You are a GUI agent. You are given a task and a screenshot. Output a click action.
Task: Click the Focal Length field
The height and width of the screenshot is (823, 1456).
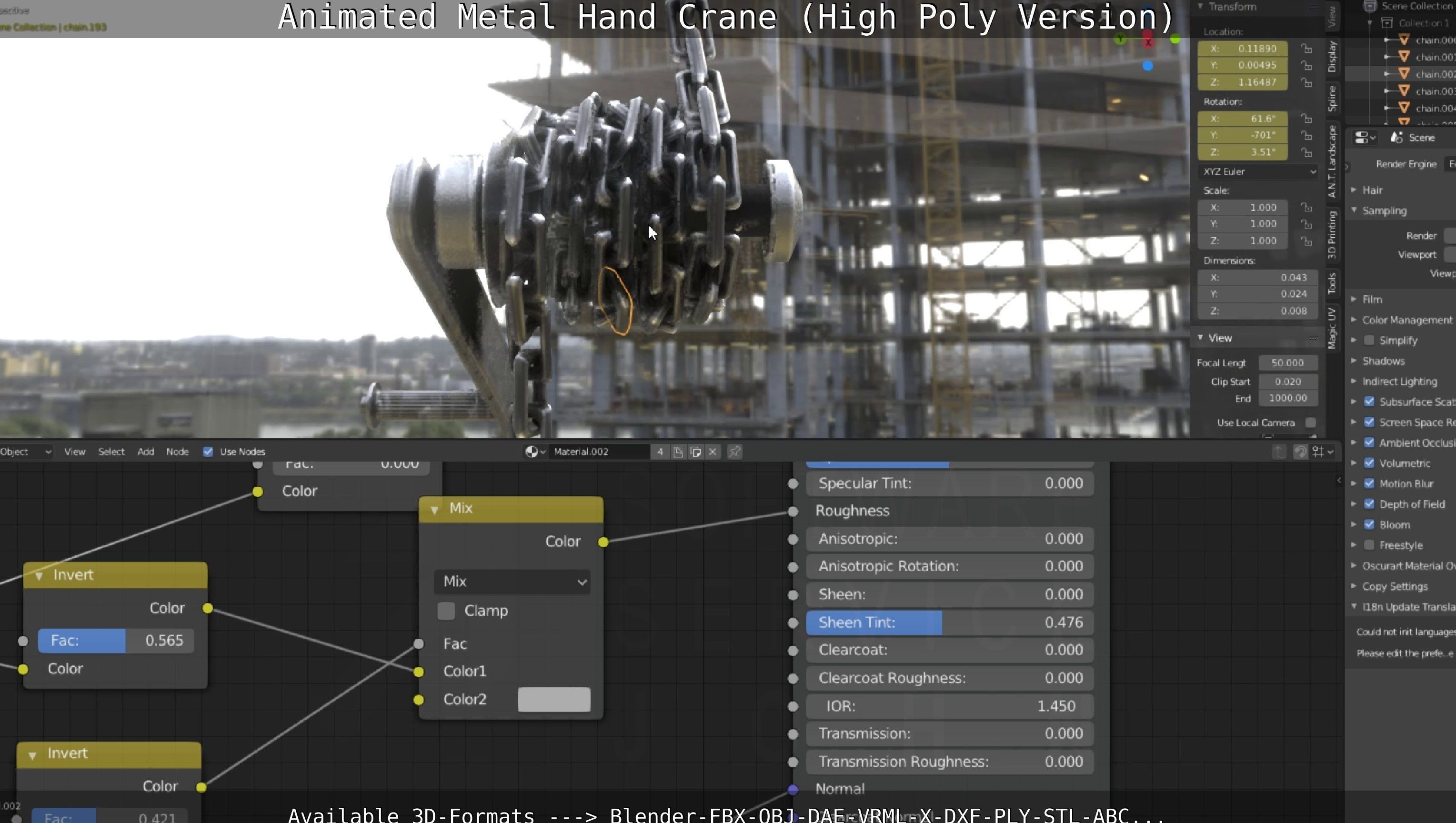[1287, 363]
